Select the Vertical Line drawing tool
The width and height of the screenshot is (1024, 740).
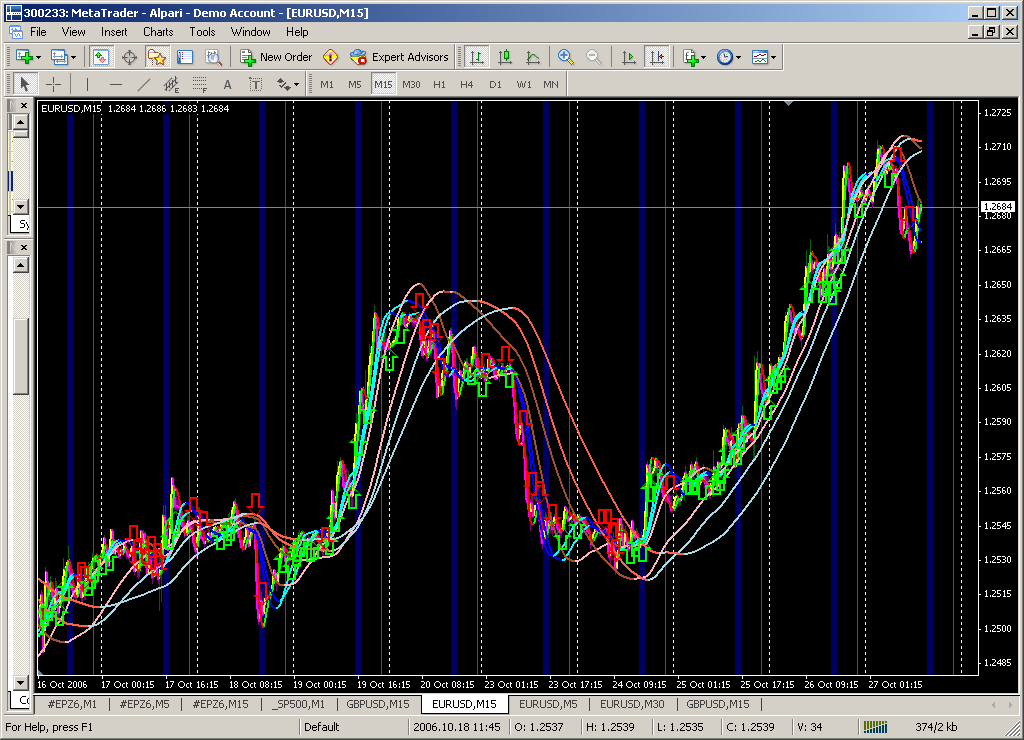coord(87,84)
